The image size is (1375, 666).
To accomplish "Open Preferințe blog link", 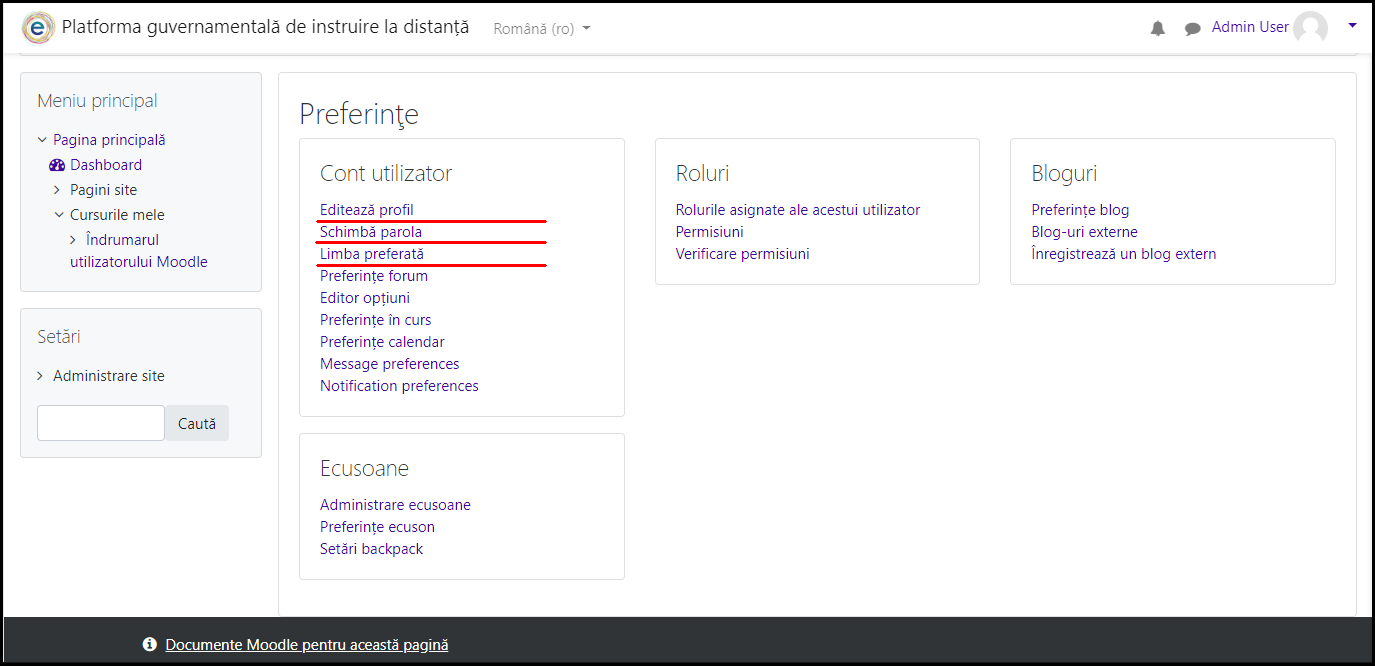I will 1080,210.
